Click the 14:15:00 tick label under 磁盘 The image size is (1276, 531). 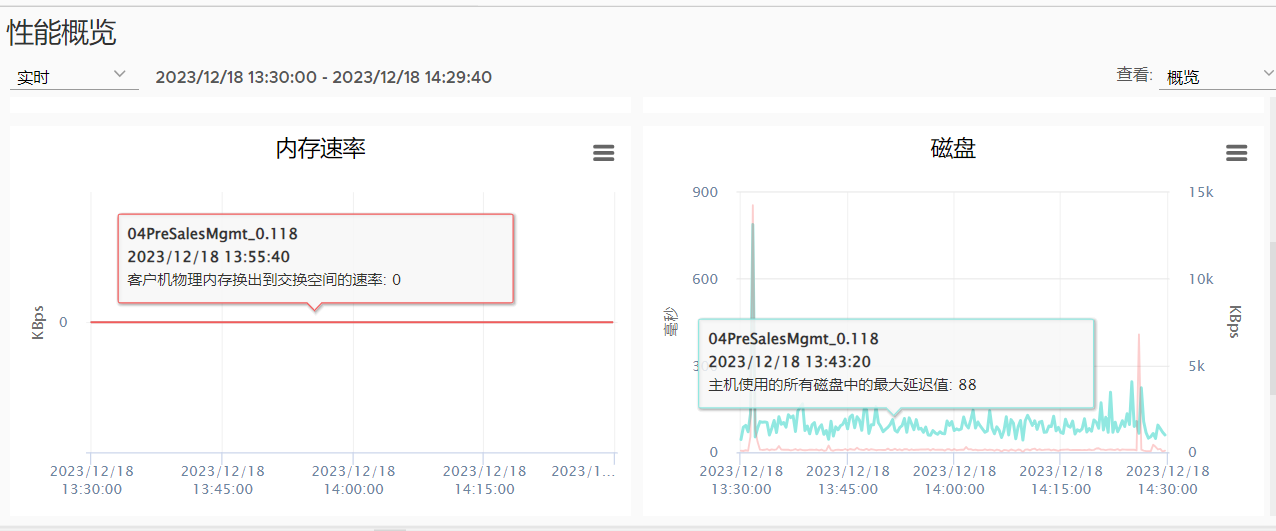point(1061,480)
